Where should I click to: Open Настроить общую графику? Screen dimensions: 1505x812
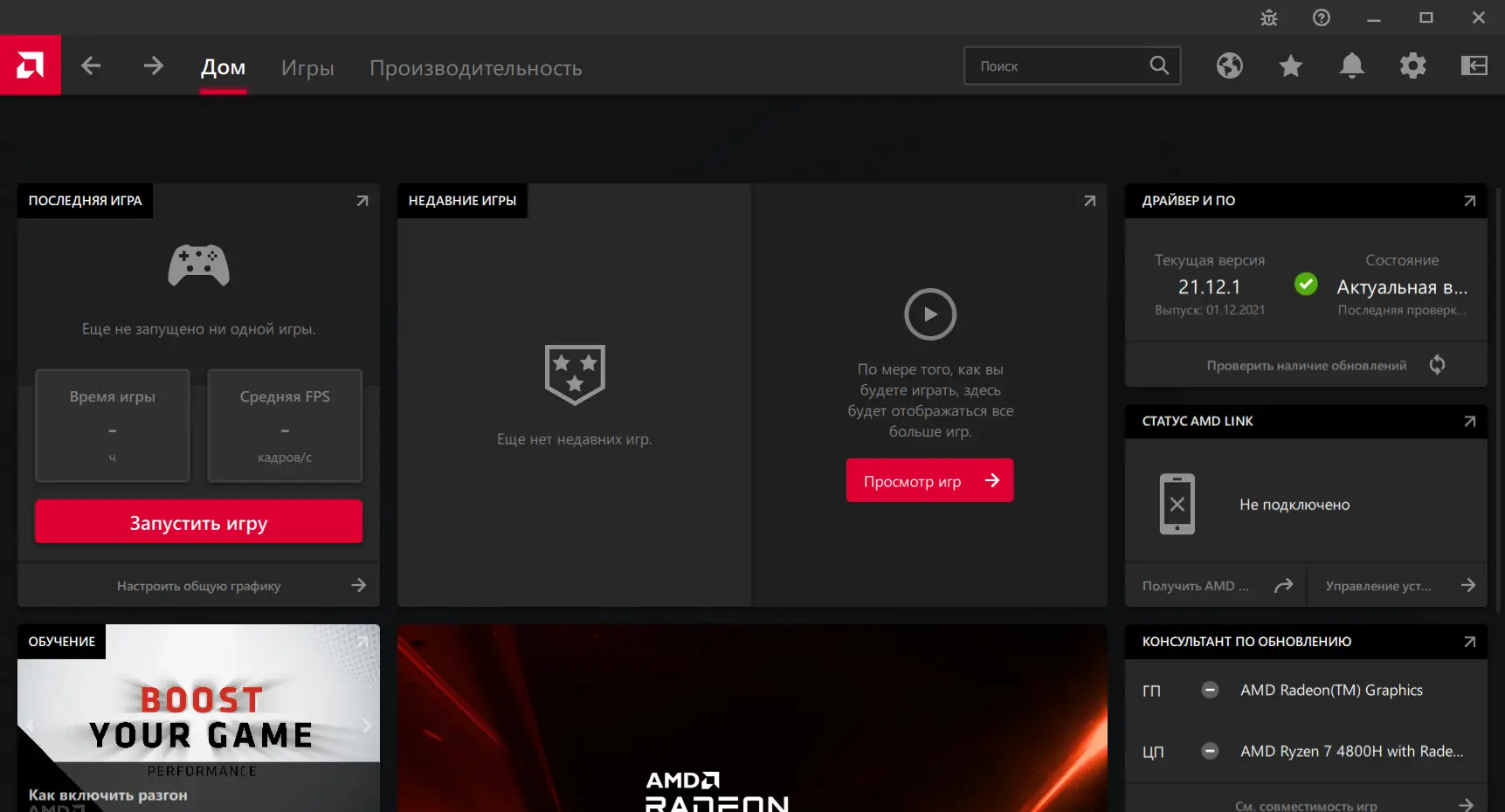198,585
